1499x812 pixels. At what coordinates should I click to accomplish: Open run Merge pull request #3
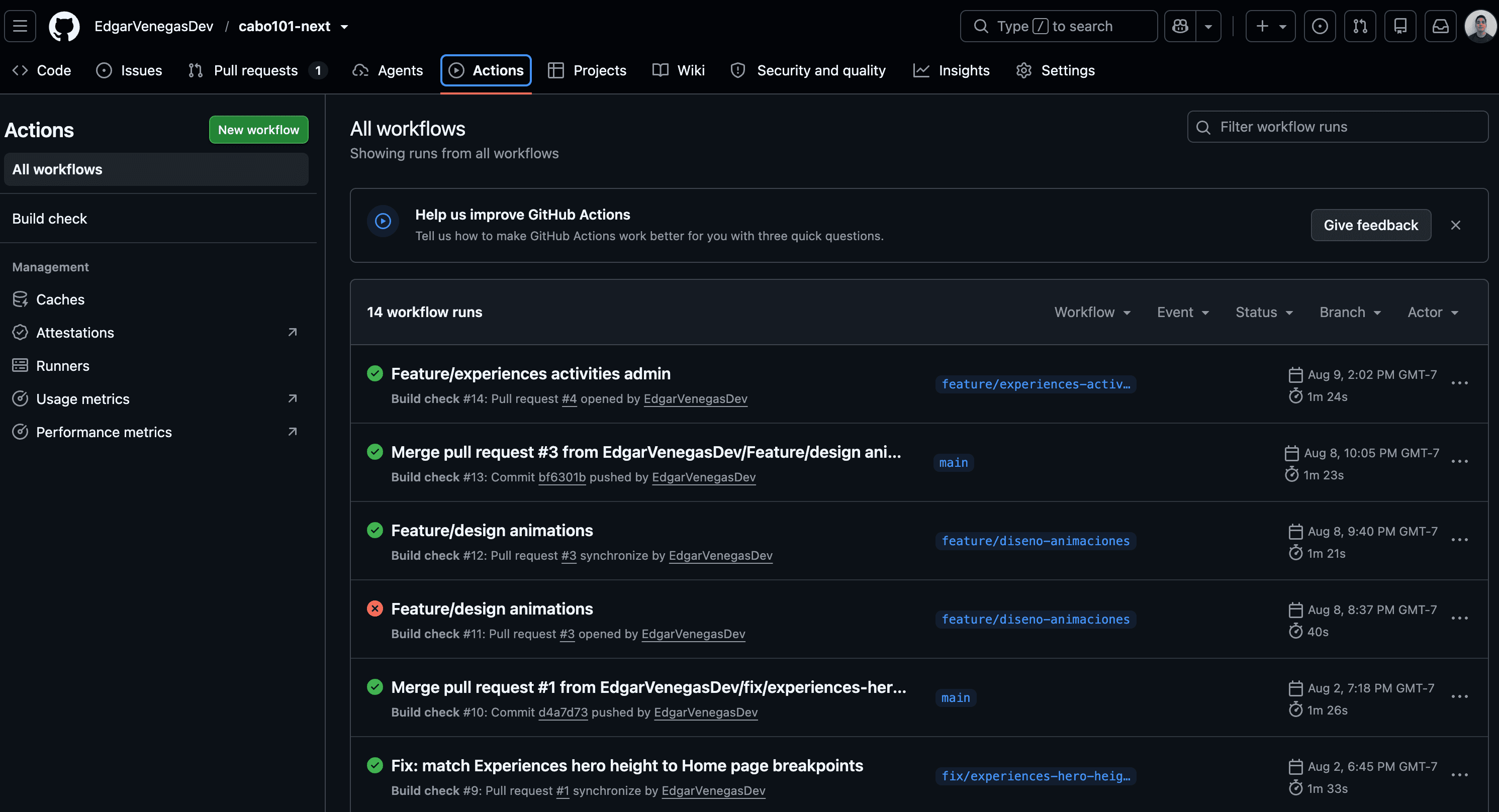[x=646, y=453]
